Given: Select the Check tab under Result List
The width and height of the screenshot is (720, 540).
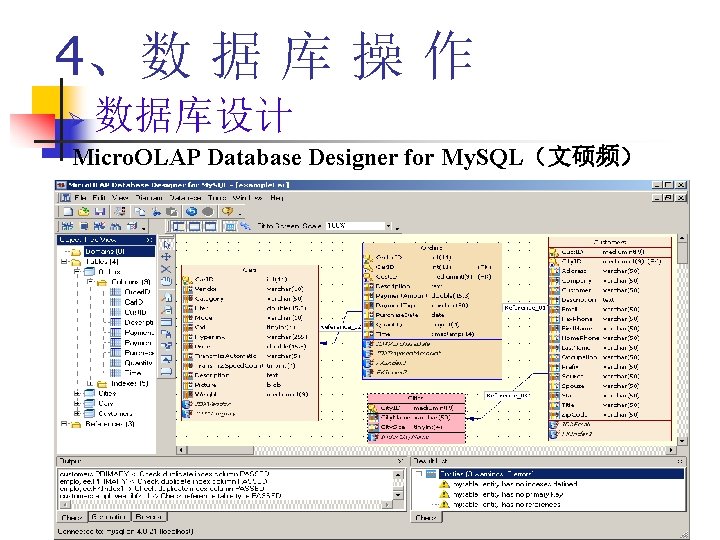Looking at the screenshot, I should [426, 518].
